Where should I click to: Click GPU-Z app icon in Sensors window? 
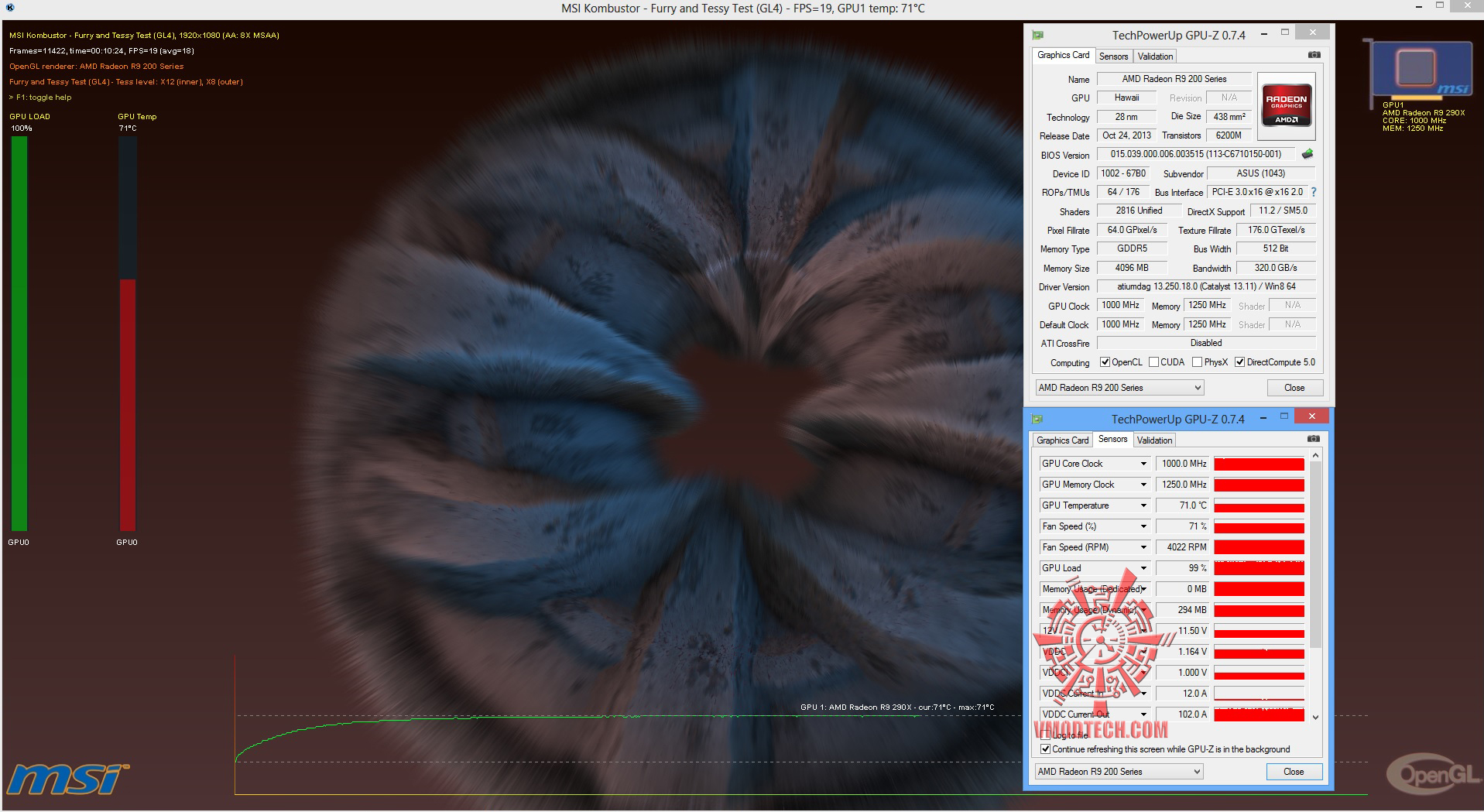pyautogui.click(x=1037, y=419)
